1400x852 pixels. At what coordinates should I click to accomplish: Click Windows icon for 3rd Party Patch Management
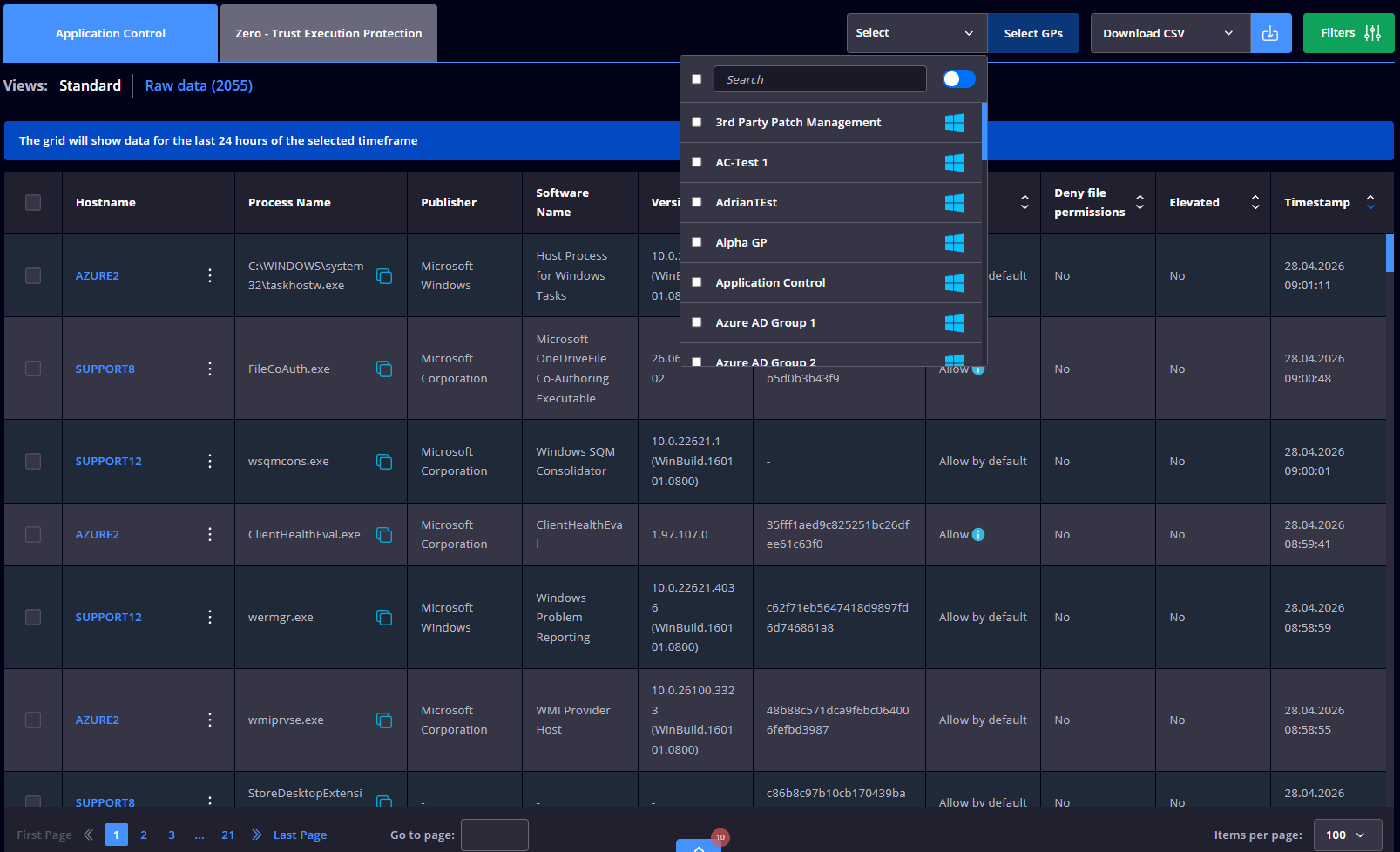coord(955,123)
